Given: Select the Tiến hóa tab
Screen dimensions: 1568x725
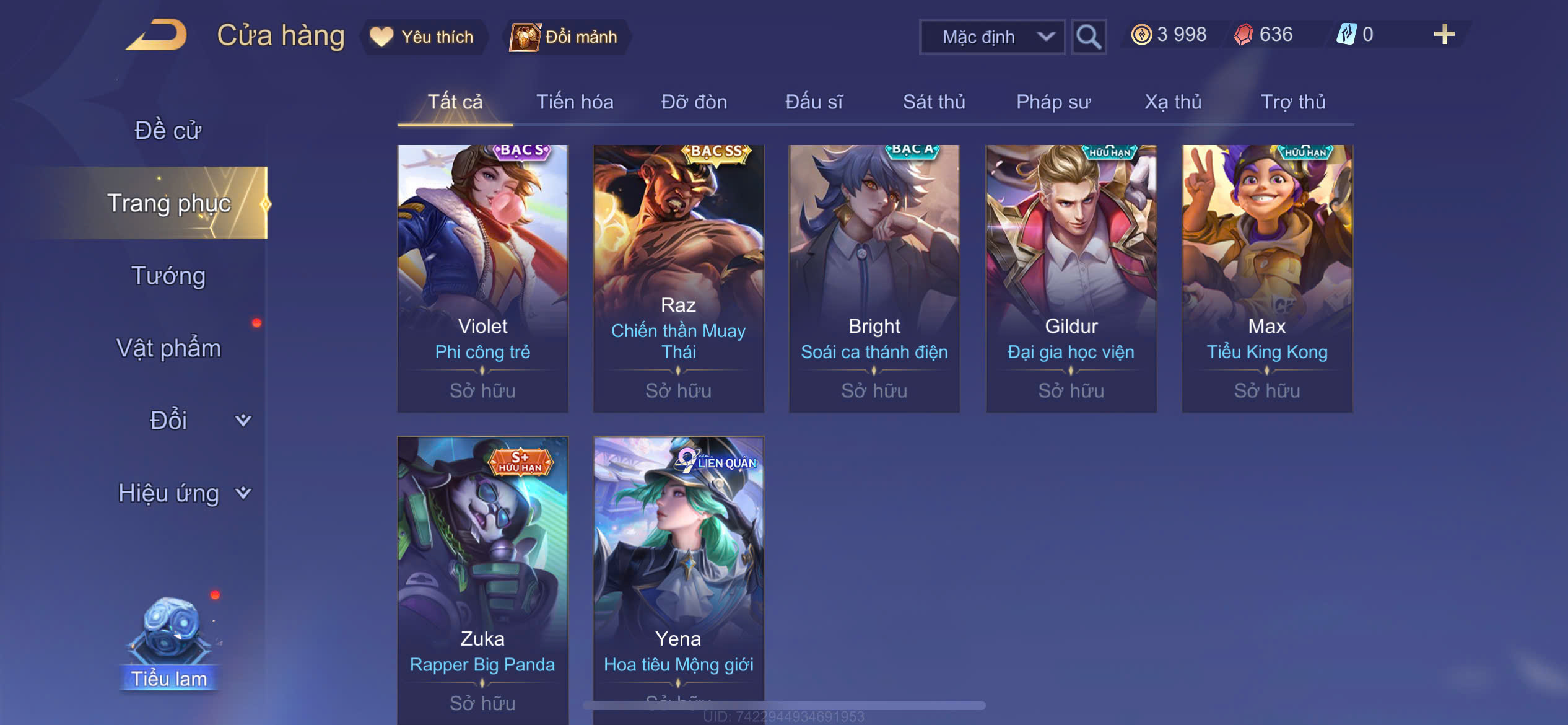Looking at the screenshot, I should (575, 102).
